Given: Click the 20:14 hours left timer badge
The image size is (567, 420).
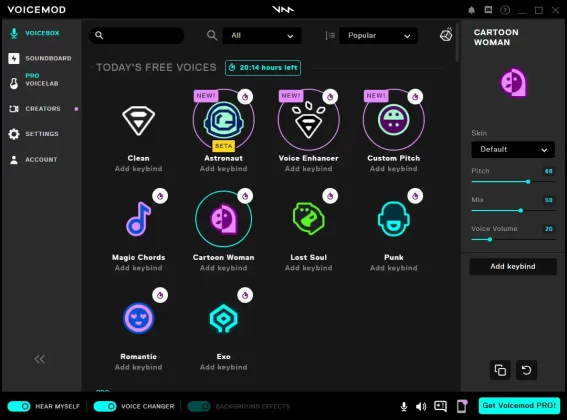Looking at the screenshot, I should pyautogui.click(x=263, y=68).
